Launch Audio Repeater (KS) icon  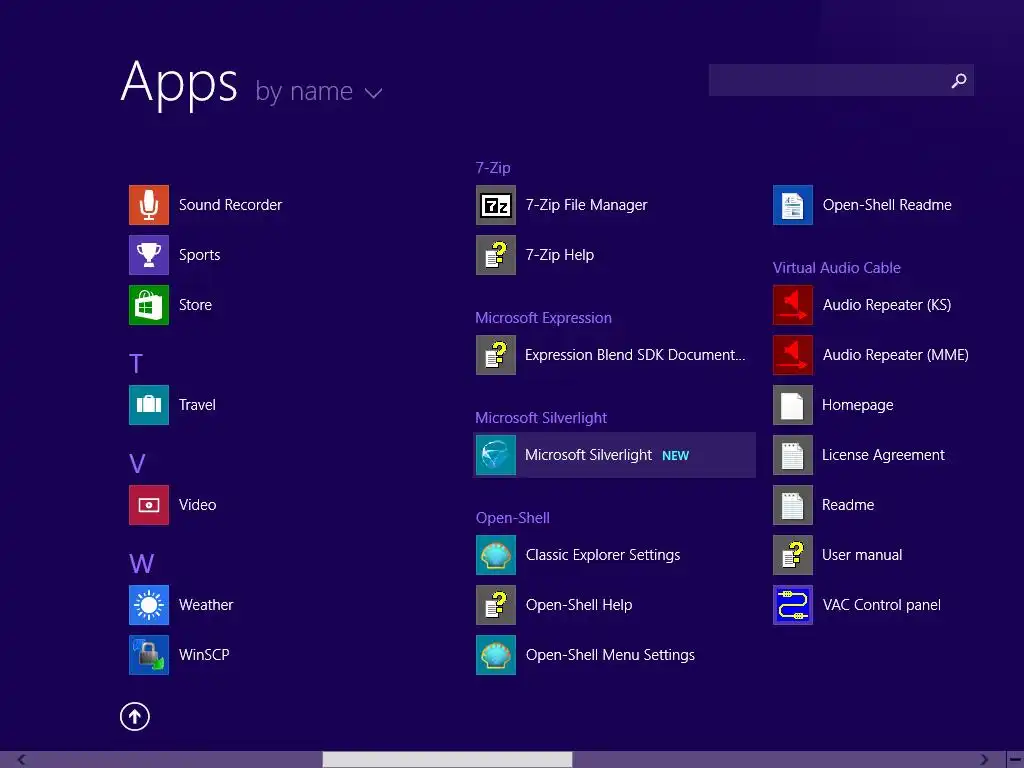[793, 305]
